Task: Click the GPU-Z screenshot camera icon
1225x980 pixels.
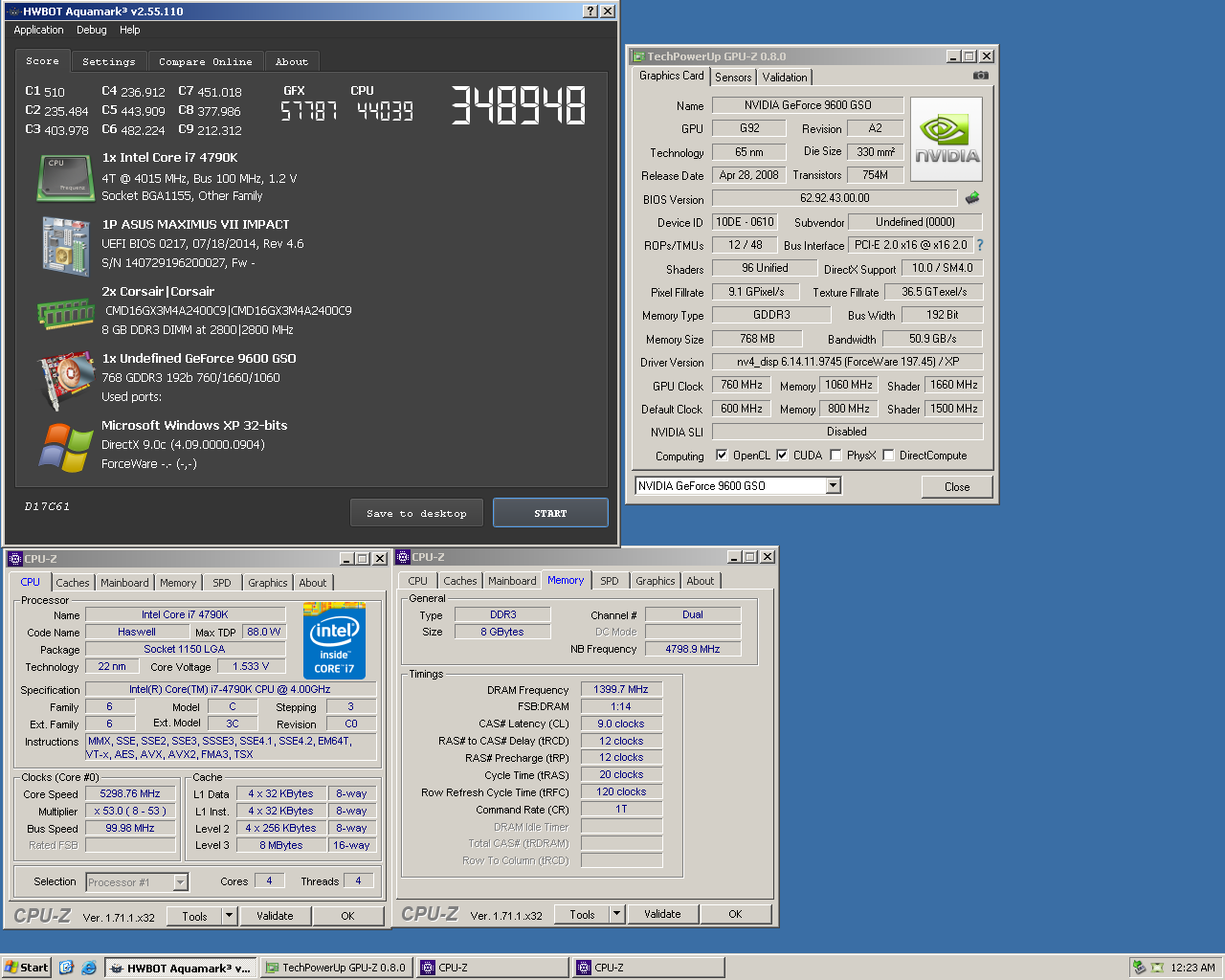Action: [980, 75]
